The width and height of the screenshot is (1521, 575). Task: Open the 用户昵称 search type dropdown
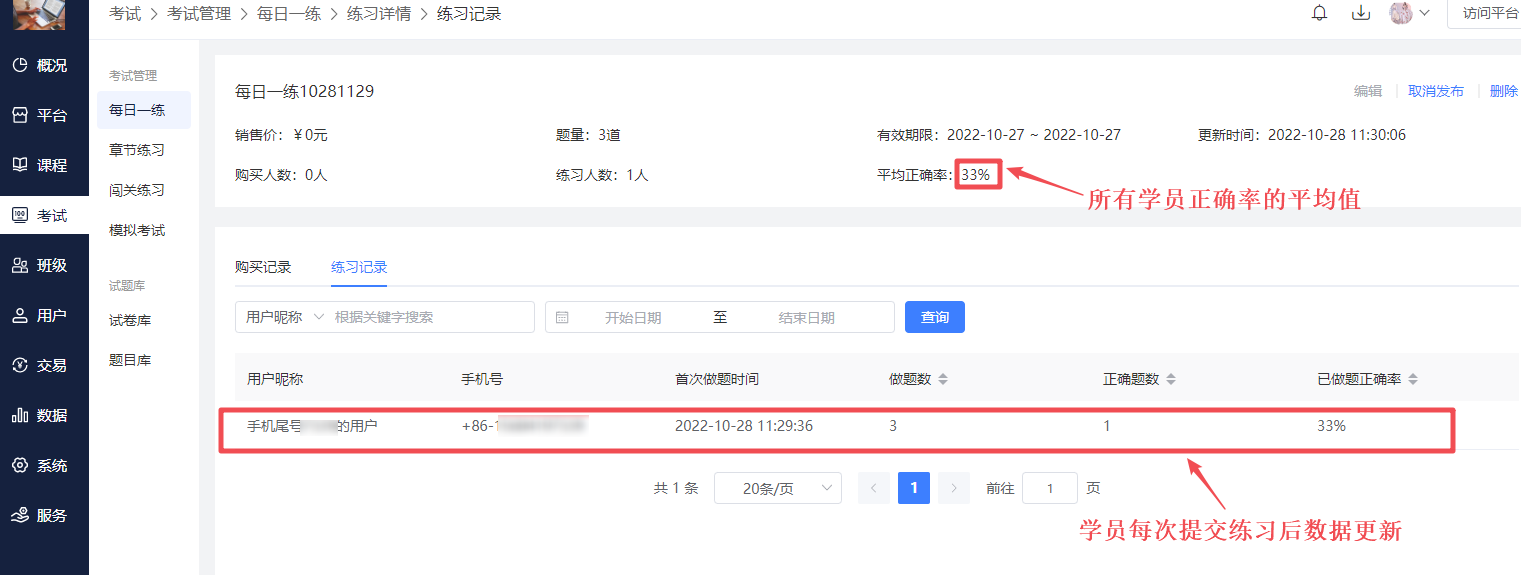click(x=285, y=317)
